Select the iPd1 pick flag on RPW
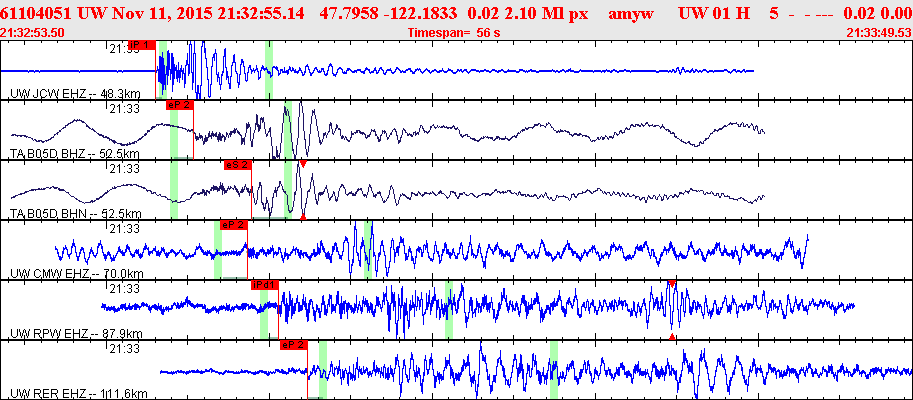913x400 pixels. point(265,285)
